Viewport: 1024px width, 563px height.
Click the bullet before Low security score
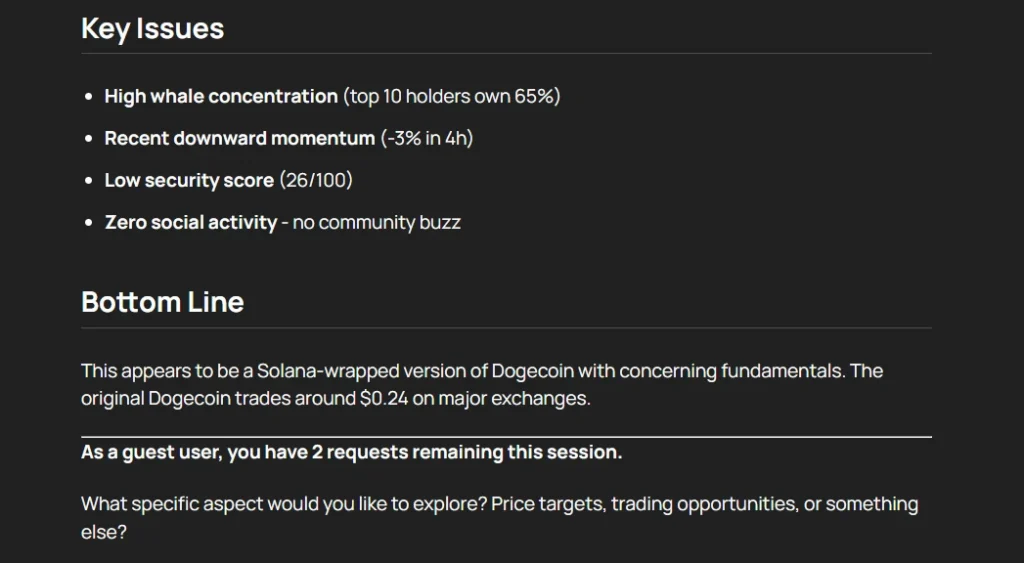[89, 181]
